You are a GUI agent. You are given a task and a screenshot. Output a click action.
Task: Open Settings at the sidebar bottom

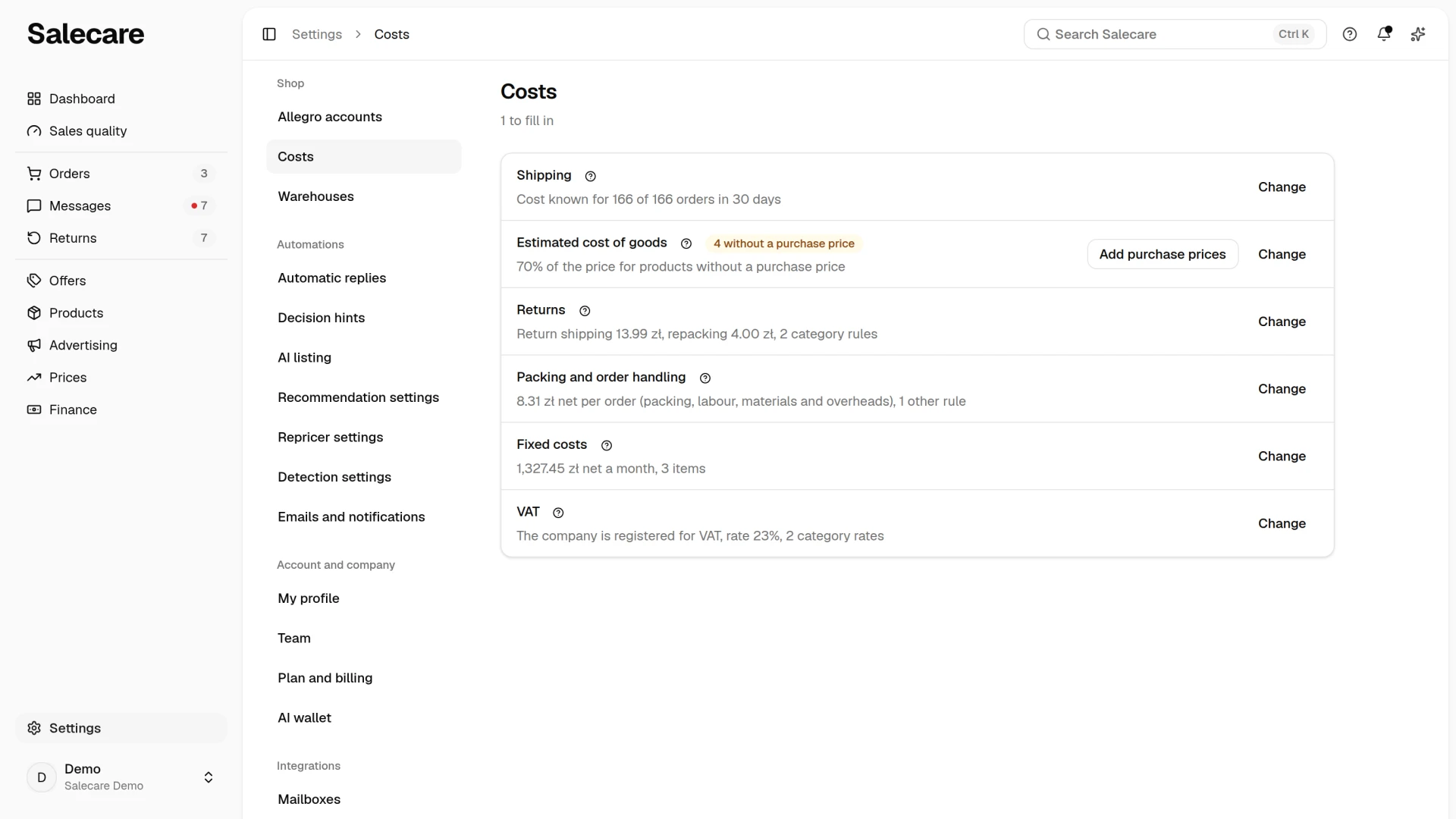point(121,728)
